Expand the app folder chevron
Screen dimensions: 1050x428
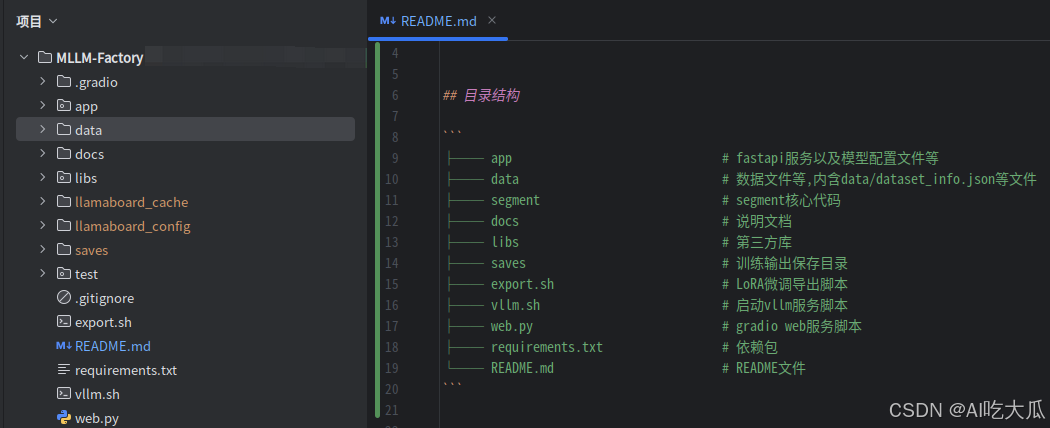[43, 106]
